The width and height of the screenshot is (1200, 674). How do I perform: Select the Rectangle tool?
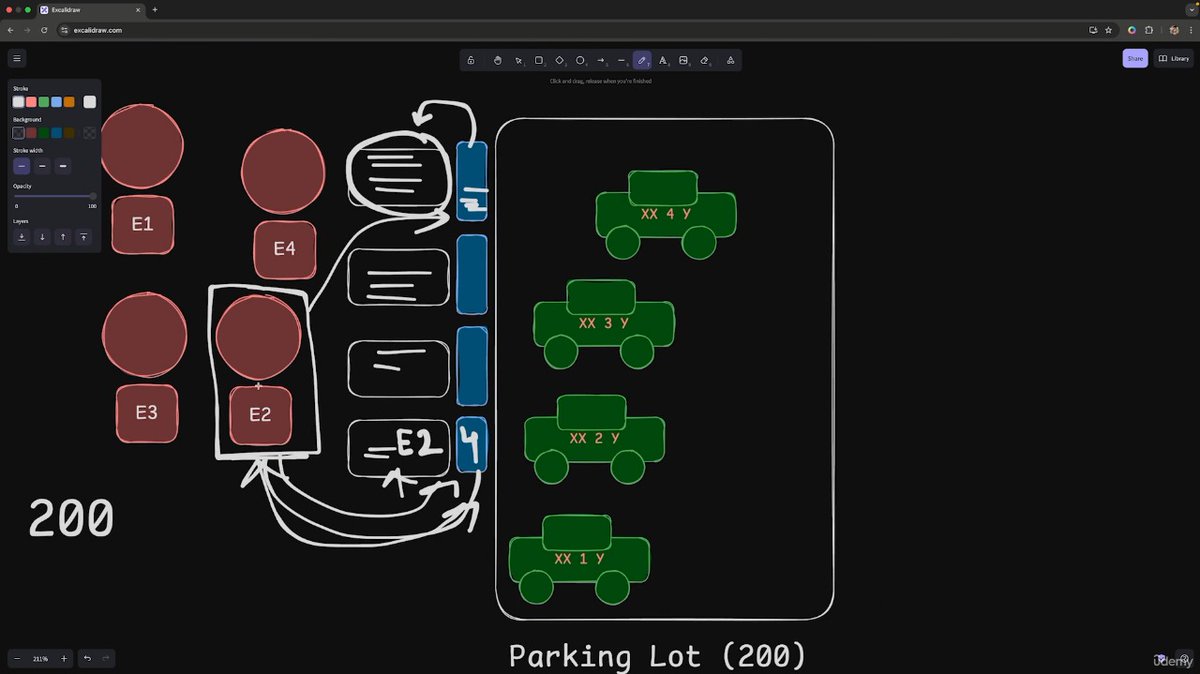coord(539,60)
